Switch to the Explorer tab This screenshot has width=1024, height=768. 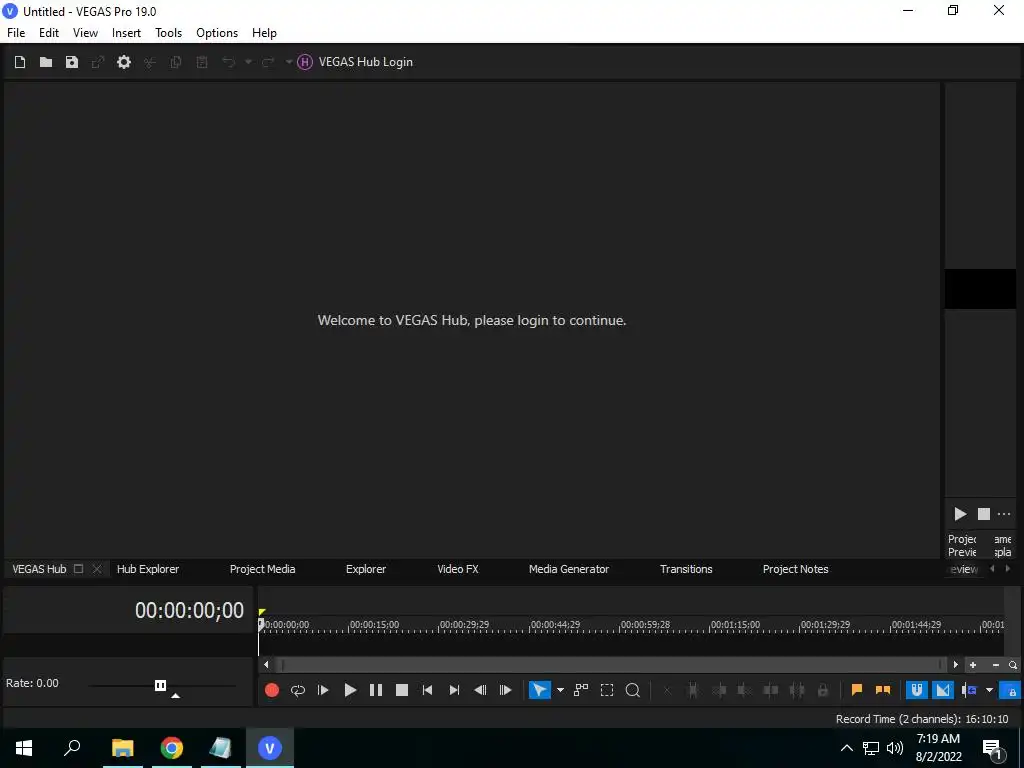pyautogui.click(x=366, y=569)
